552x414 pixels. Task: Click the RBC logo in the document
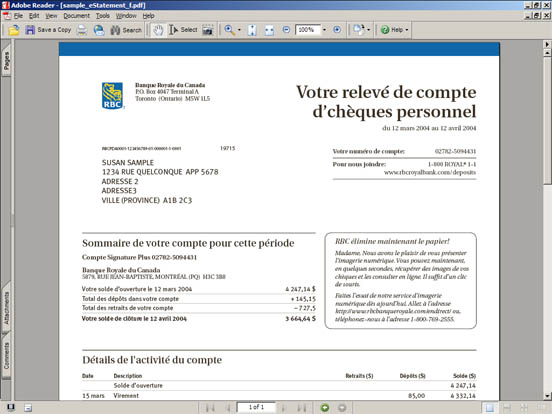[x=112, y=96]
